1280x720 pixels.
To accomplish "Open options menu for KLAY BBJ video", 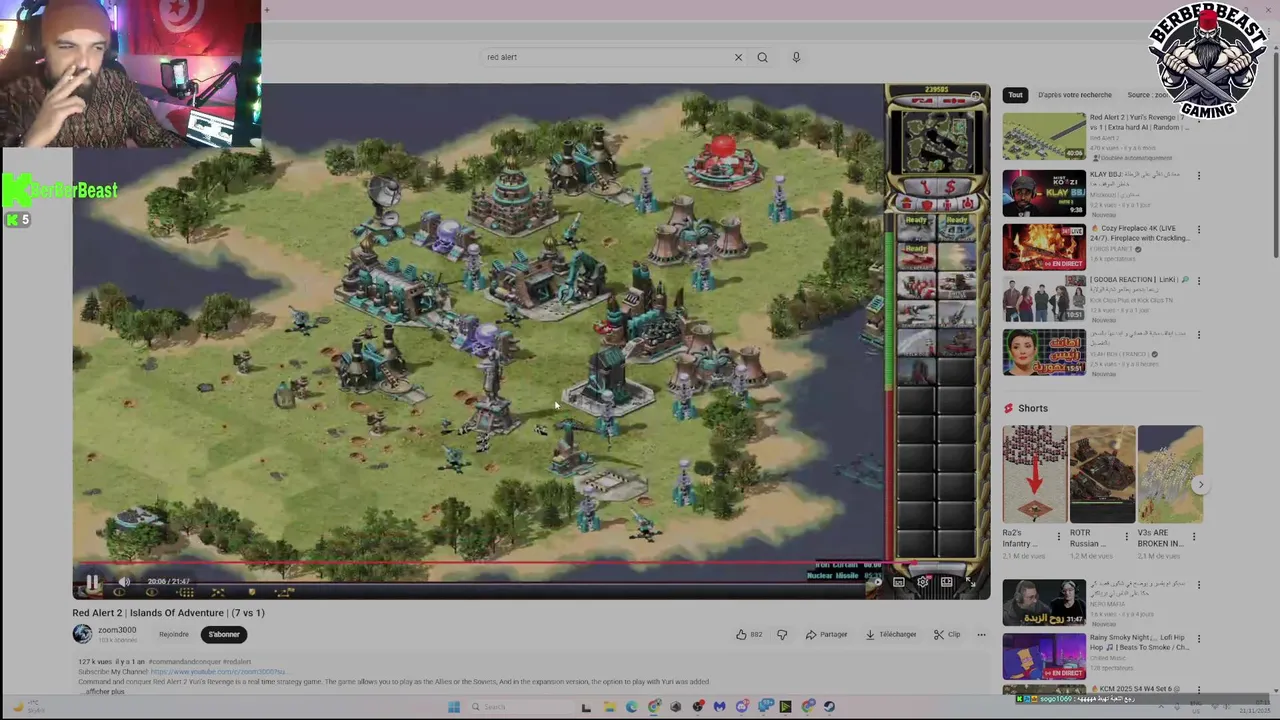I will 1198,176.
